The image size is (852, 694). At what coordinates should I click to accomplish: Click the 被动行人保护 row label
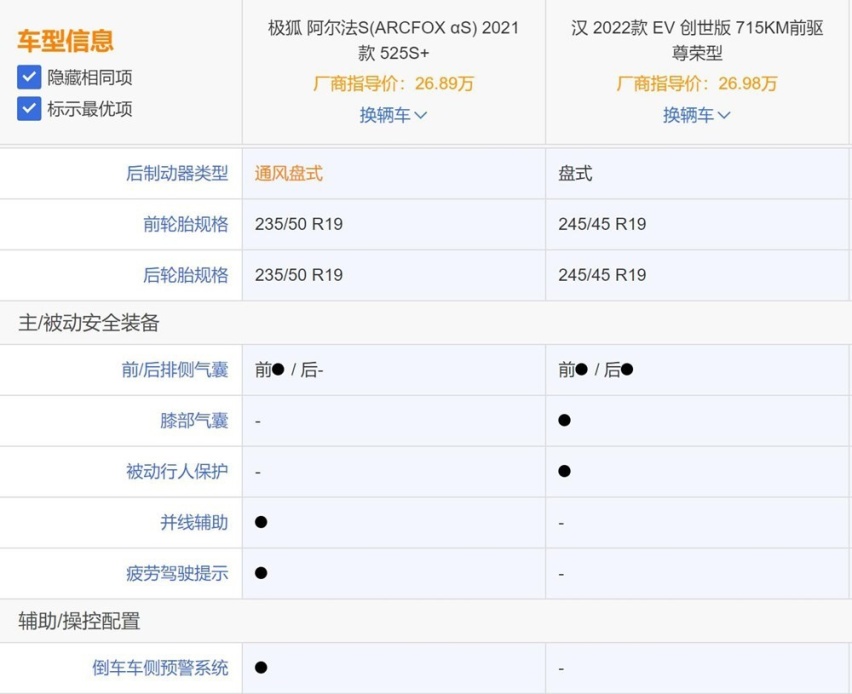177,471
